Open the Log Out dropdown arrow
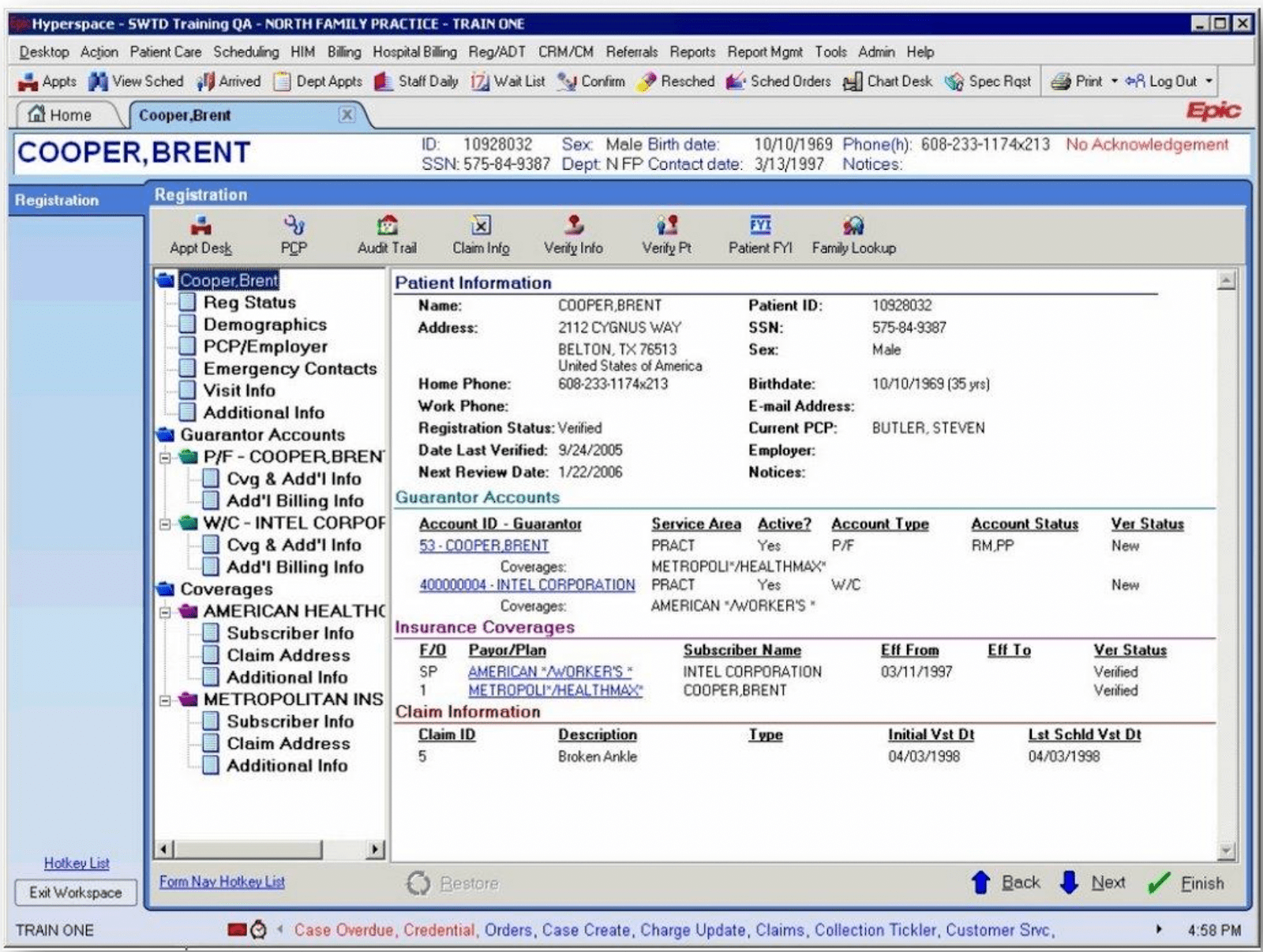1263x952 pixels. (x=1209, y=81)
